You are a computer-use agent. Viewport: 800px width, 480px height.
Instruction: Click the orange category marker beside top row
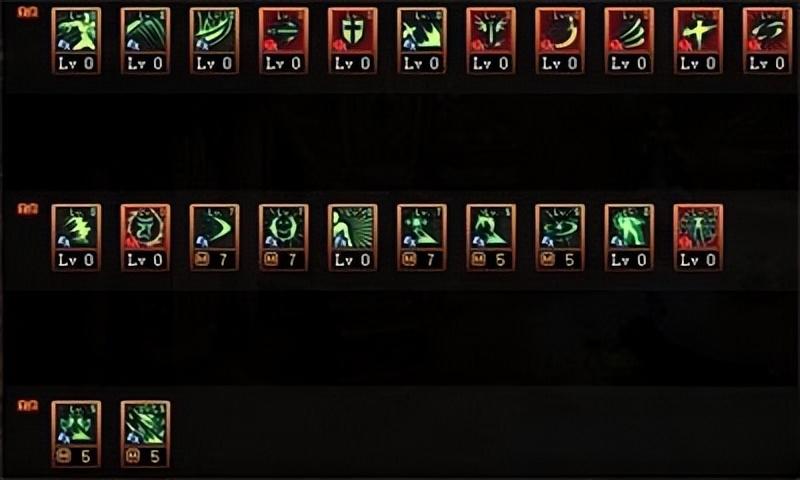pos(28,12)
